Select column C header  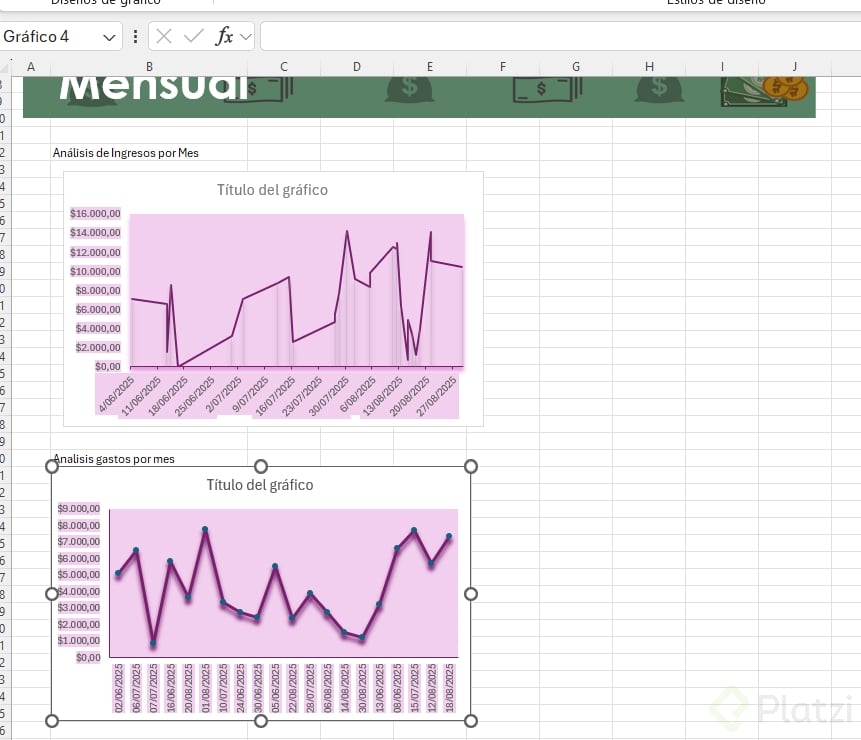284,66
